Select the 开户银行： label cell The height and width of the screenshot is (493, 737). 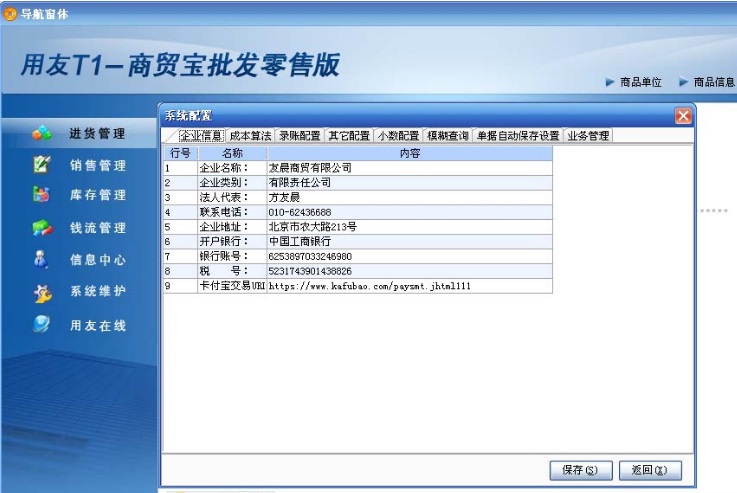pos(232,242)
